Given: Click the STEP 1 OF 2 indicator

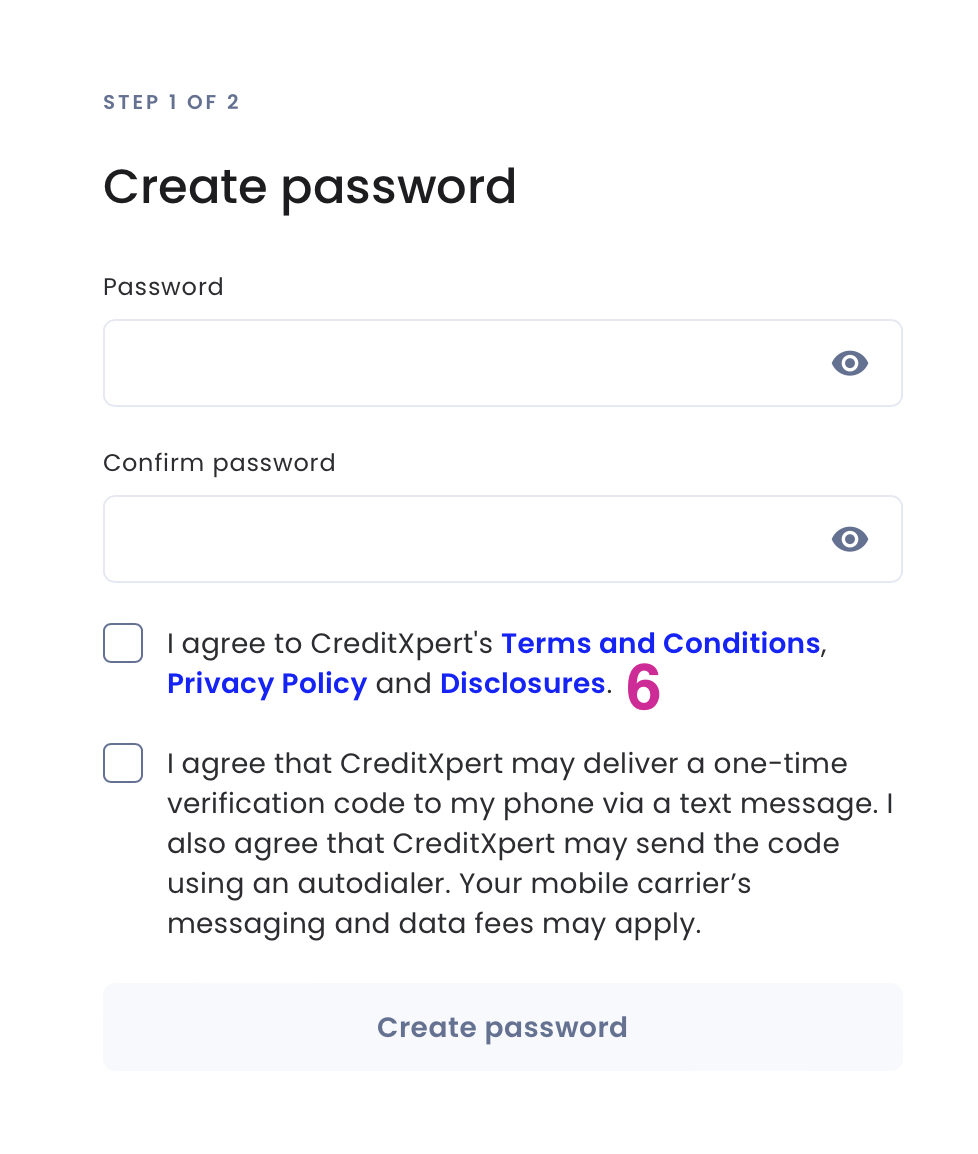Looking at the screenshot, I should click(x=171, y=102).
